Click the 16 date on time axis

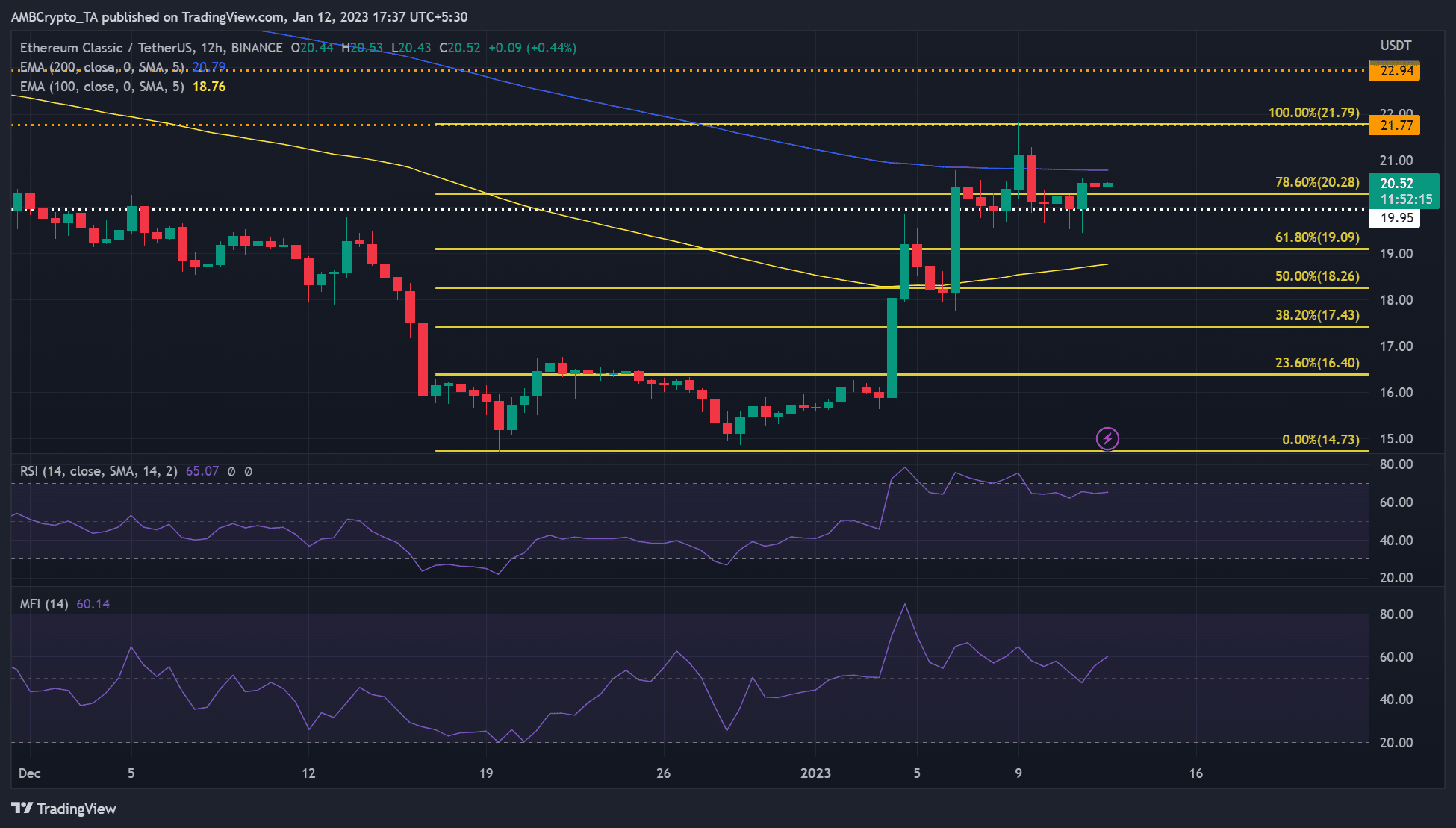[1196, 773]
